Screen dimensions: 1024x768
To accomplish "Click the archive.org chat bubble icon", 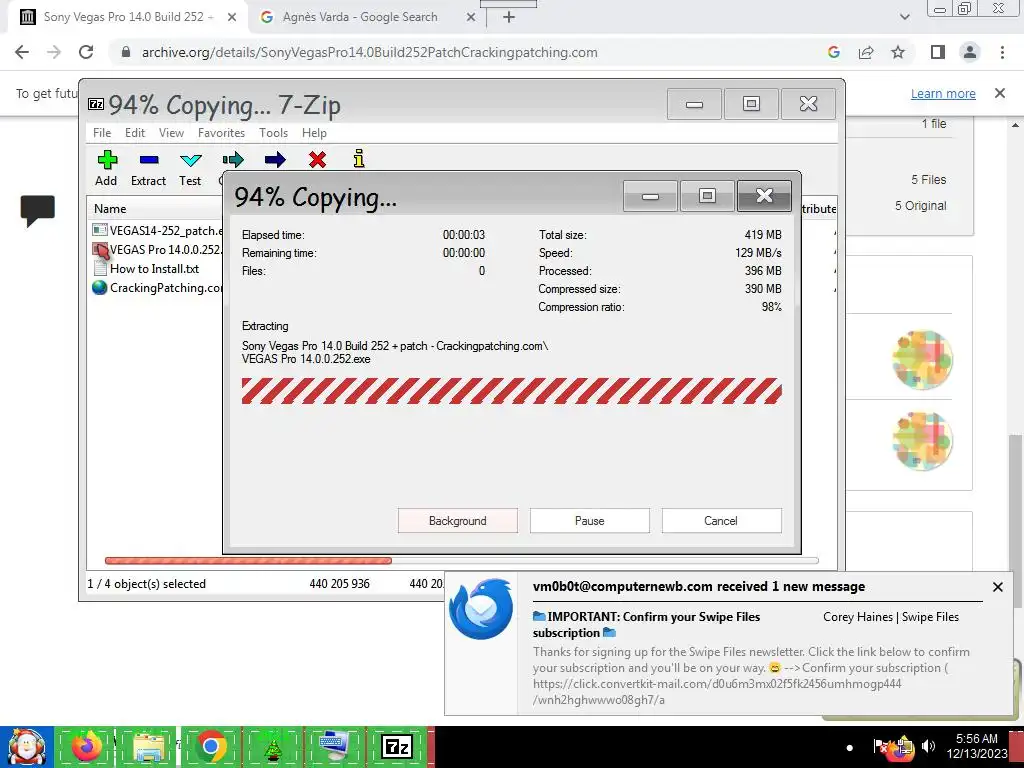I will (37, 210).
